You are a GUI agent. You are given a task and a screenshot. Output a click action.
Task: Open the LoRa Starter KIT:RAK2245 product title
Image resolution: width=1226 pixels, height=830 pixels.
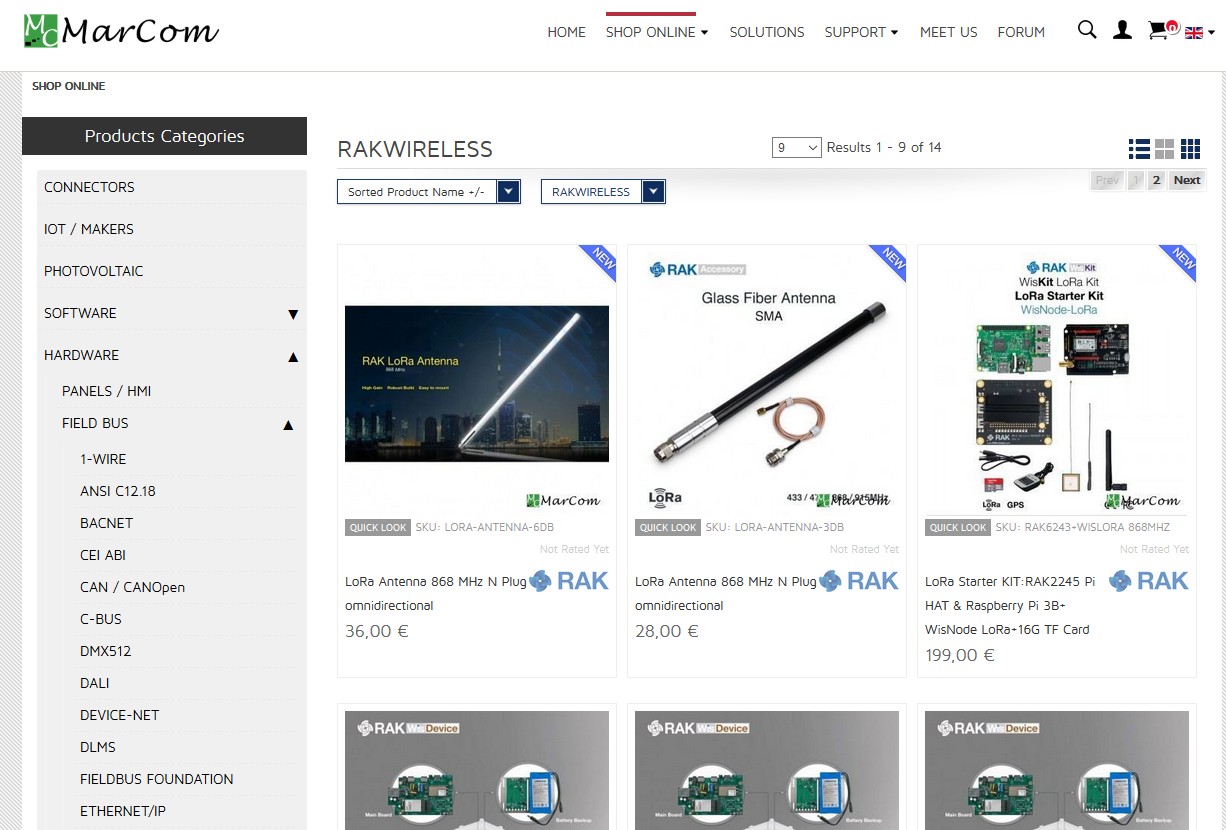[x=1010, y=605]
